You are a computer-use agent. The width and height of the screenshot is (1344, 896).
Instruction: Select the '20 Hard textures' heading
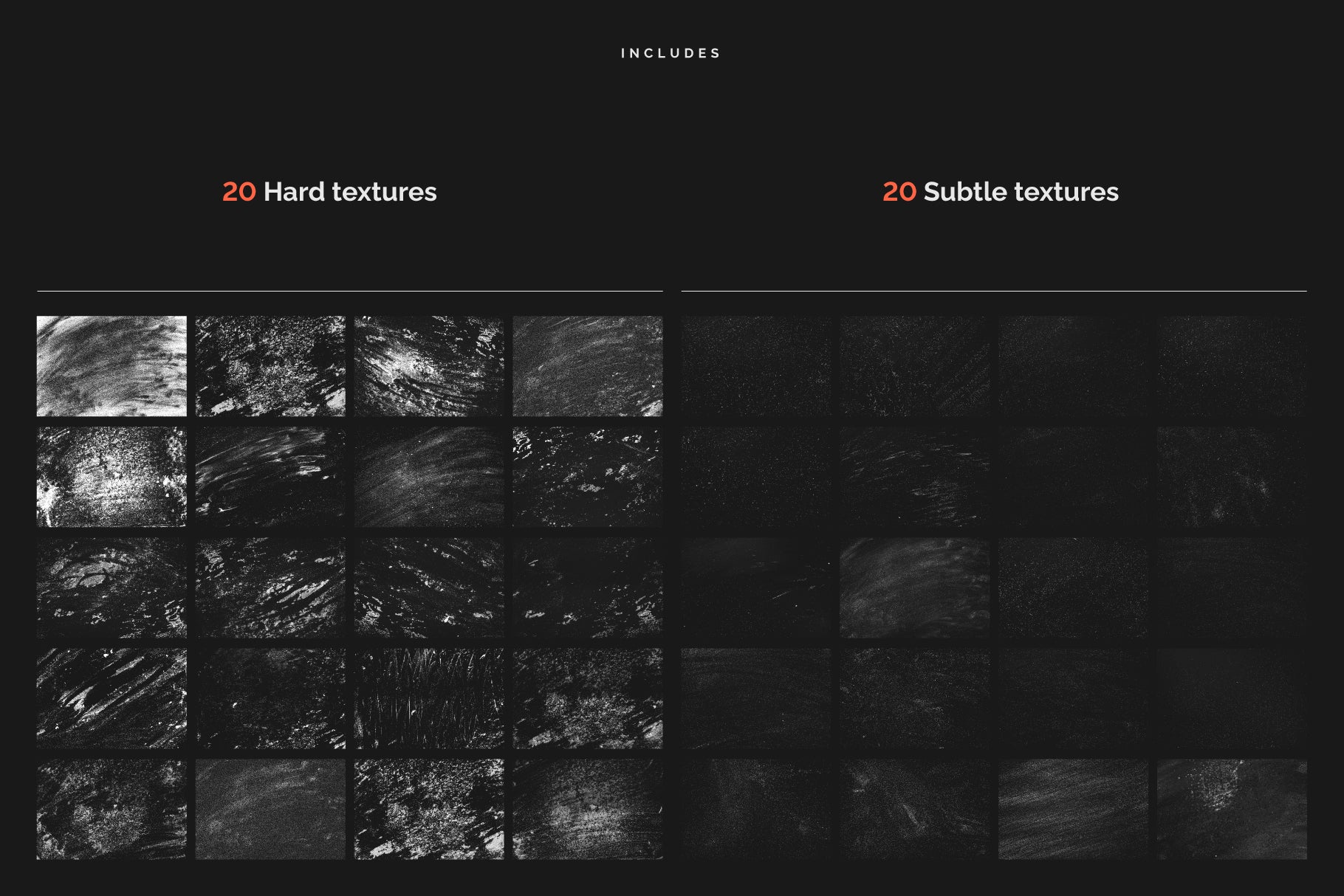point(329,192)
